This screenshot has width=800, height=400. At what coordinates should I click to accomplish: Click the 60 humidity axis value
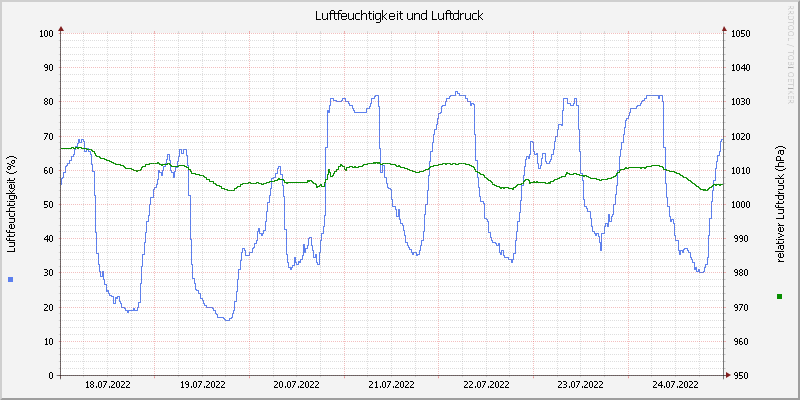48,170
